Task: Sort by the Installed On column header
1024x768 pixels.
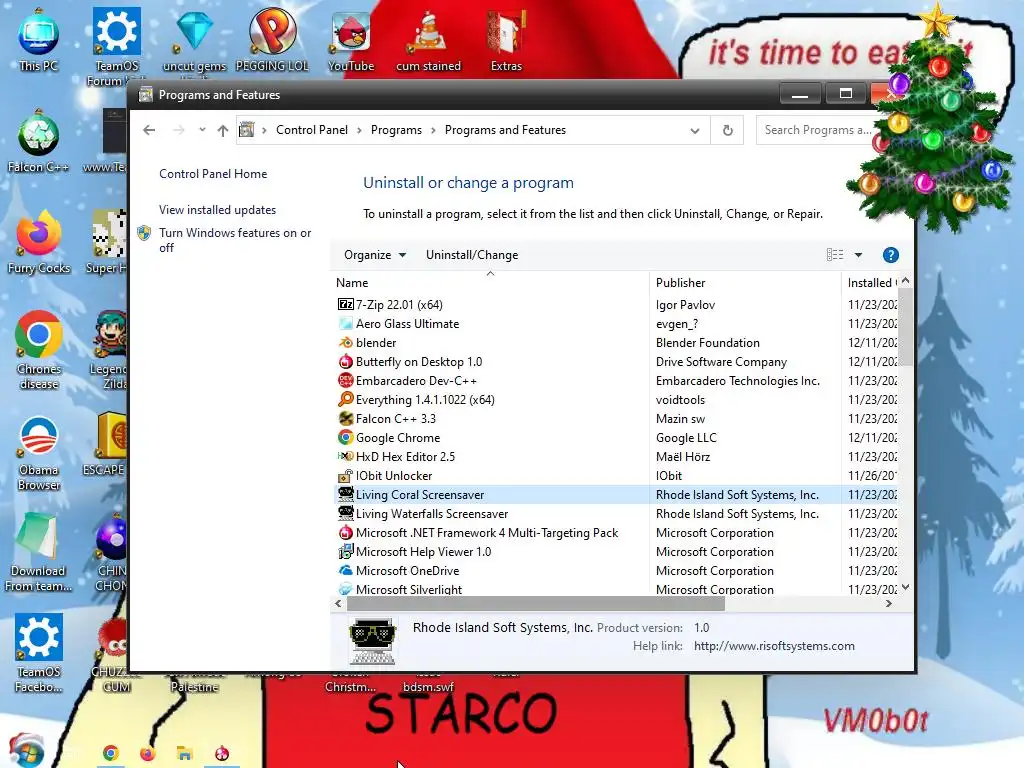Action: [x=871, y=283]
